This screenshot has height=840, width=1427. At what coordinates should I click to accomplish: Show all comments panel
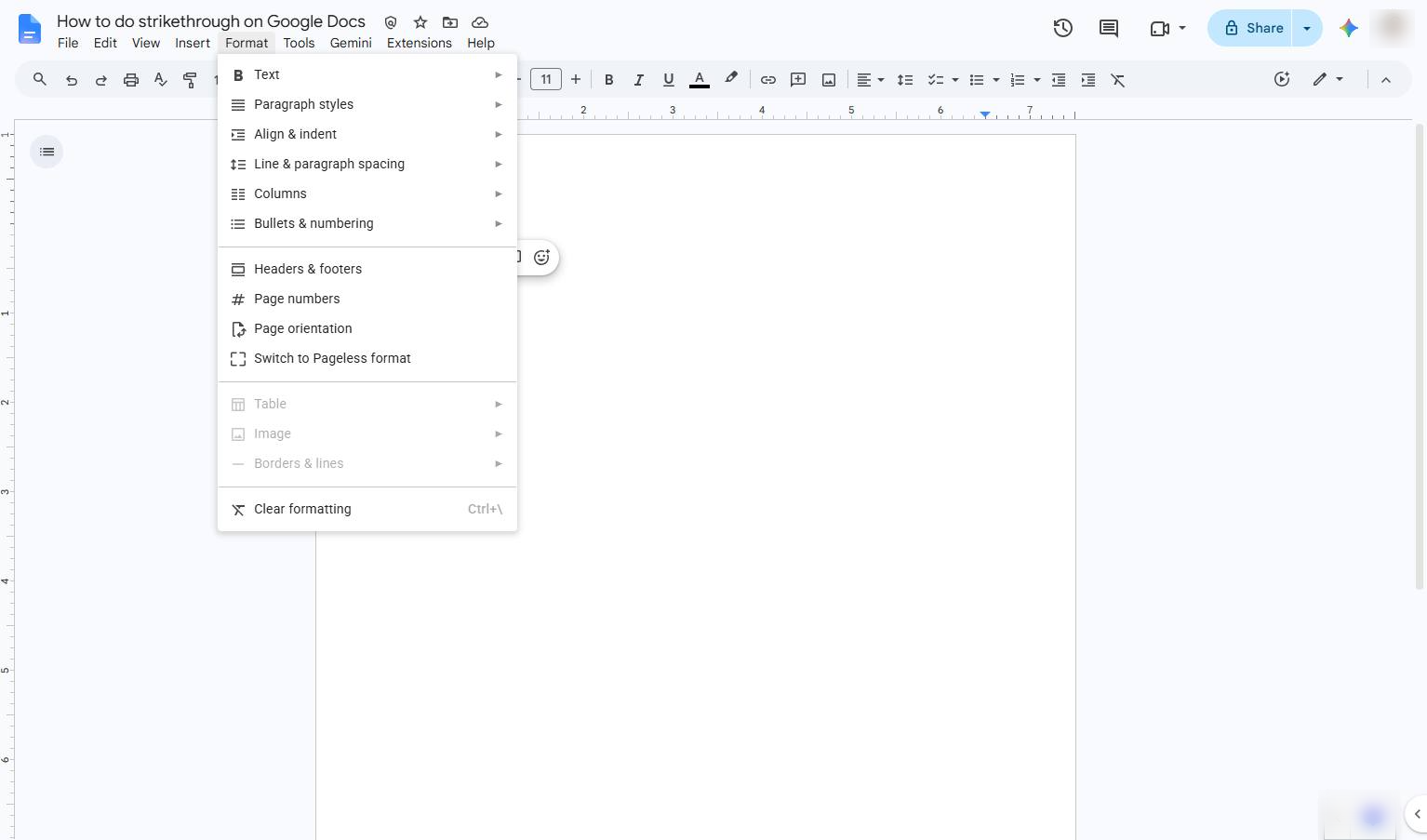pyautogui.click(x=1109, y=28)
